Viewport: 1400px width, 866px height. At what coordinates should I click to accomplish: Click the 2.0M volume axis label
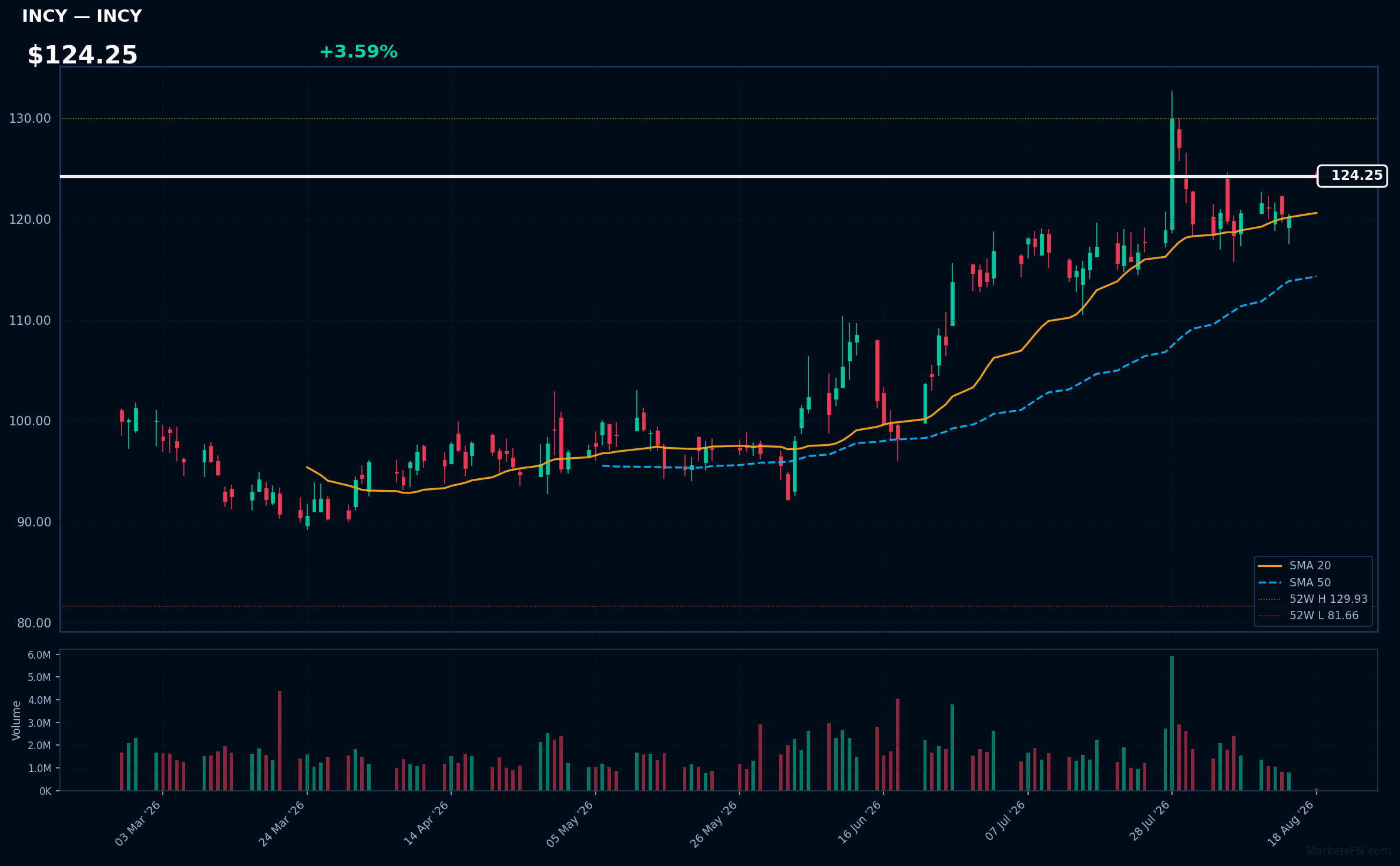(39, 746)
